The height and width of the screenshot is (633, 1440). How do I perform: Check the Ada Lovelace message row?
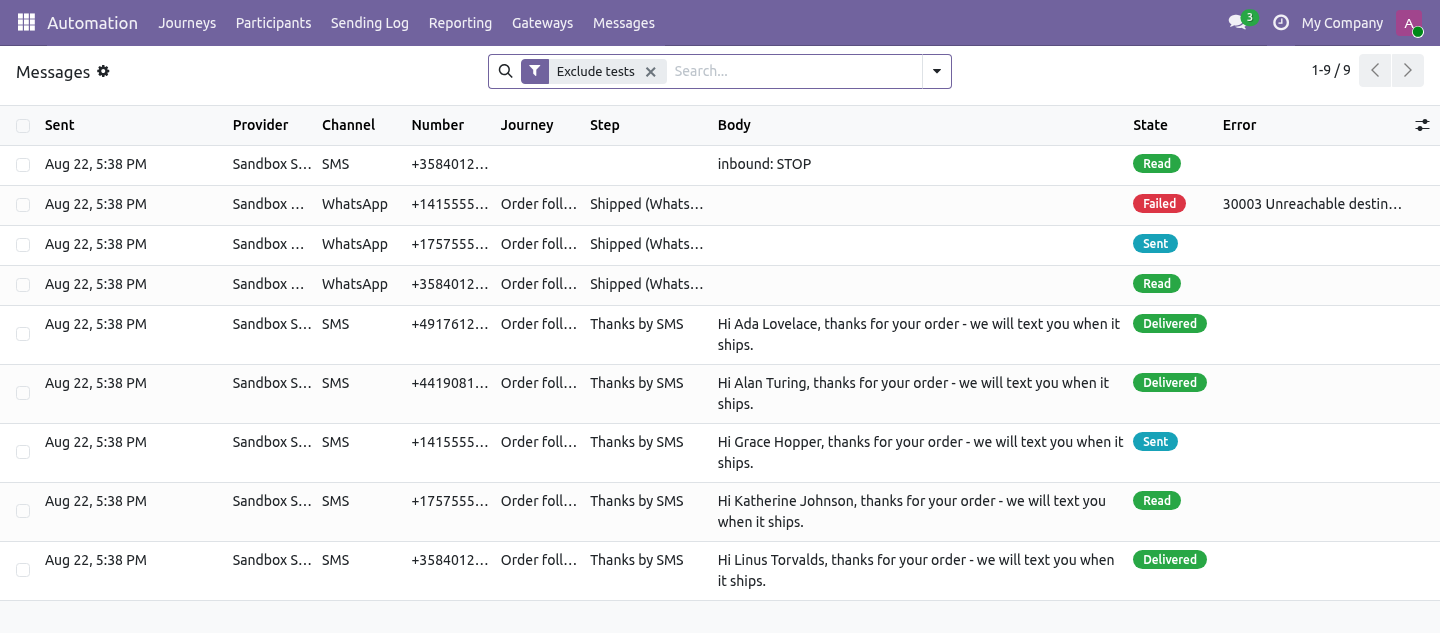pyautogui.click(x=23, y=334)
